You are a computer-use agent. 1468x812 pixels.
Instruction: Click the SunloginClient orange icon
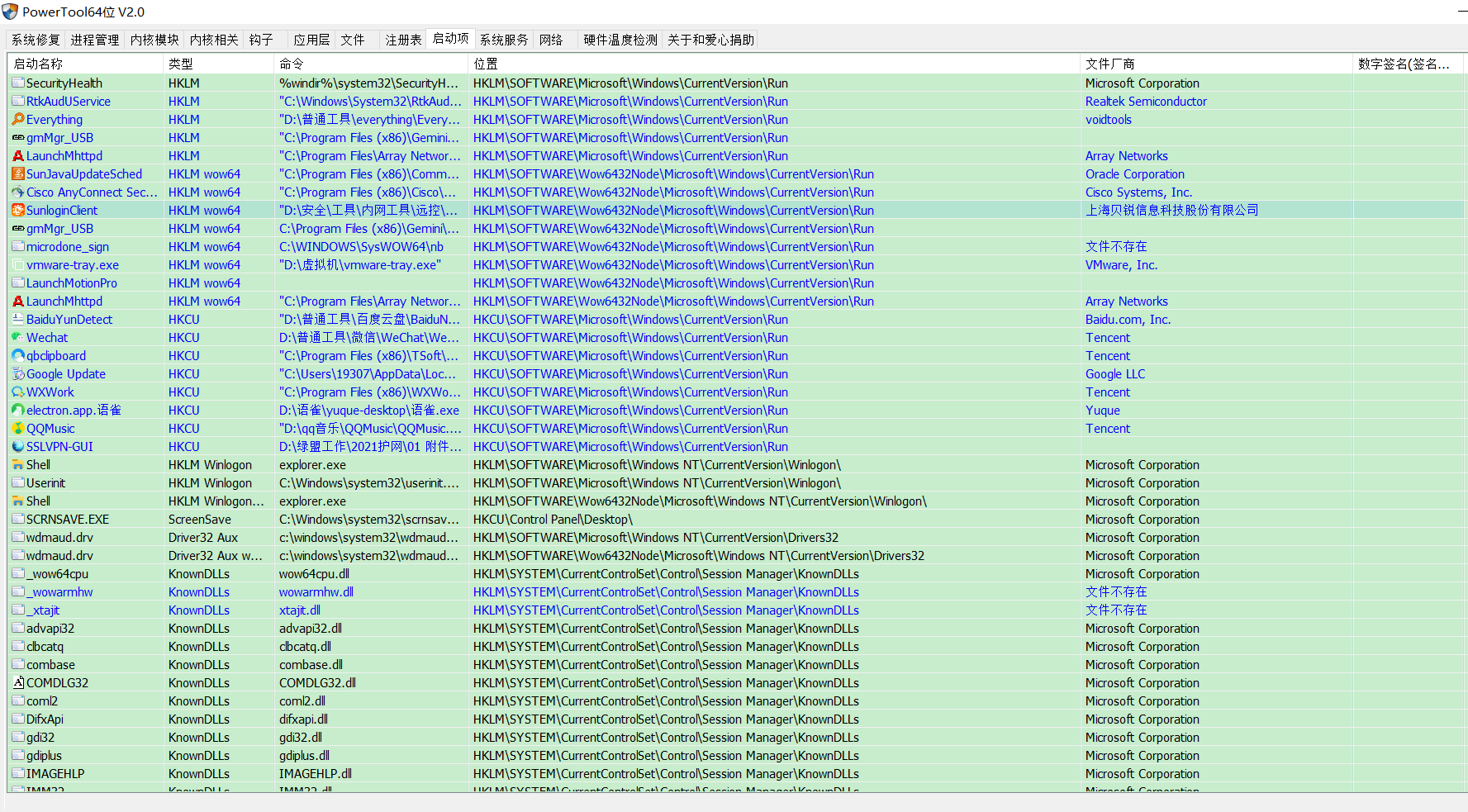point(18,210)
